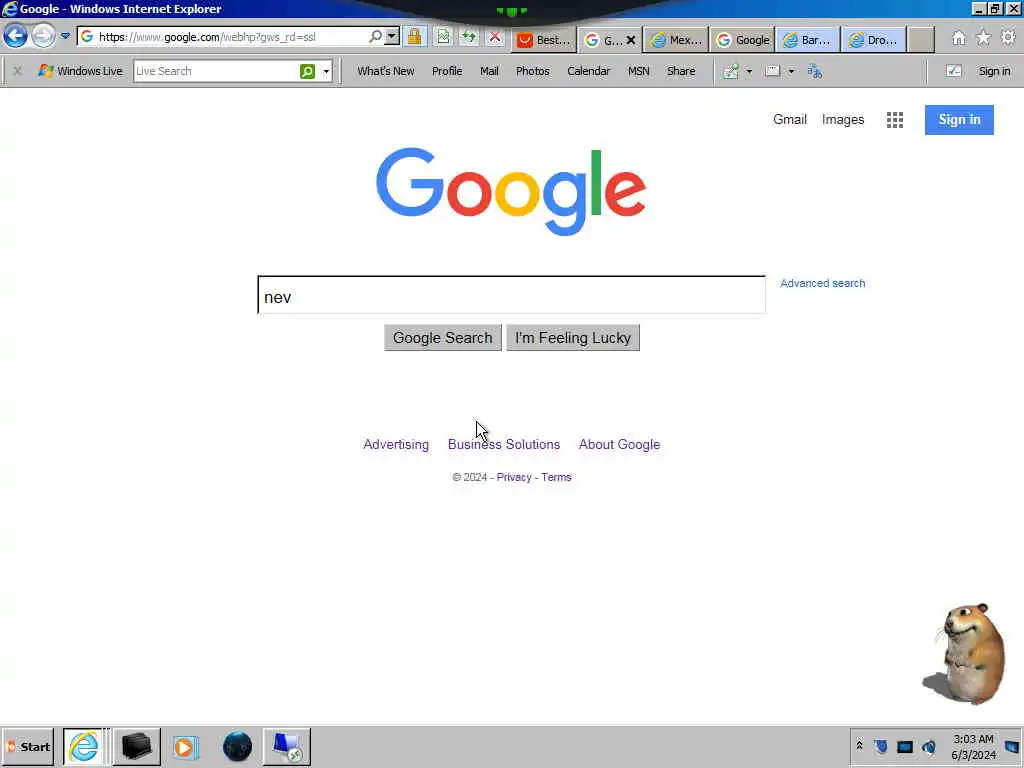Click the browser Forward arrow button
This screenshot has height=768, width=1024.
pyautogui.click(x=44, y=36)
